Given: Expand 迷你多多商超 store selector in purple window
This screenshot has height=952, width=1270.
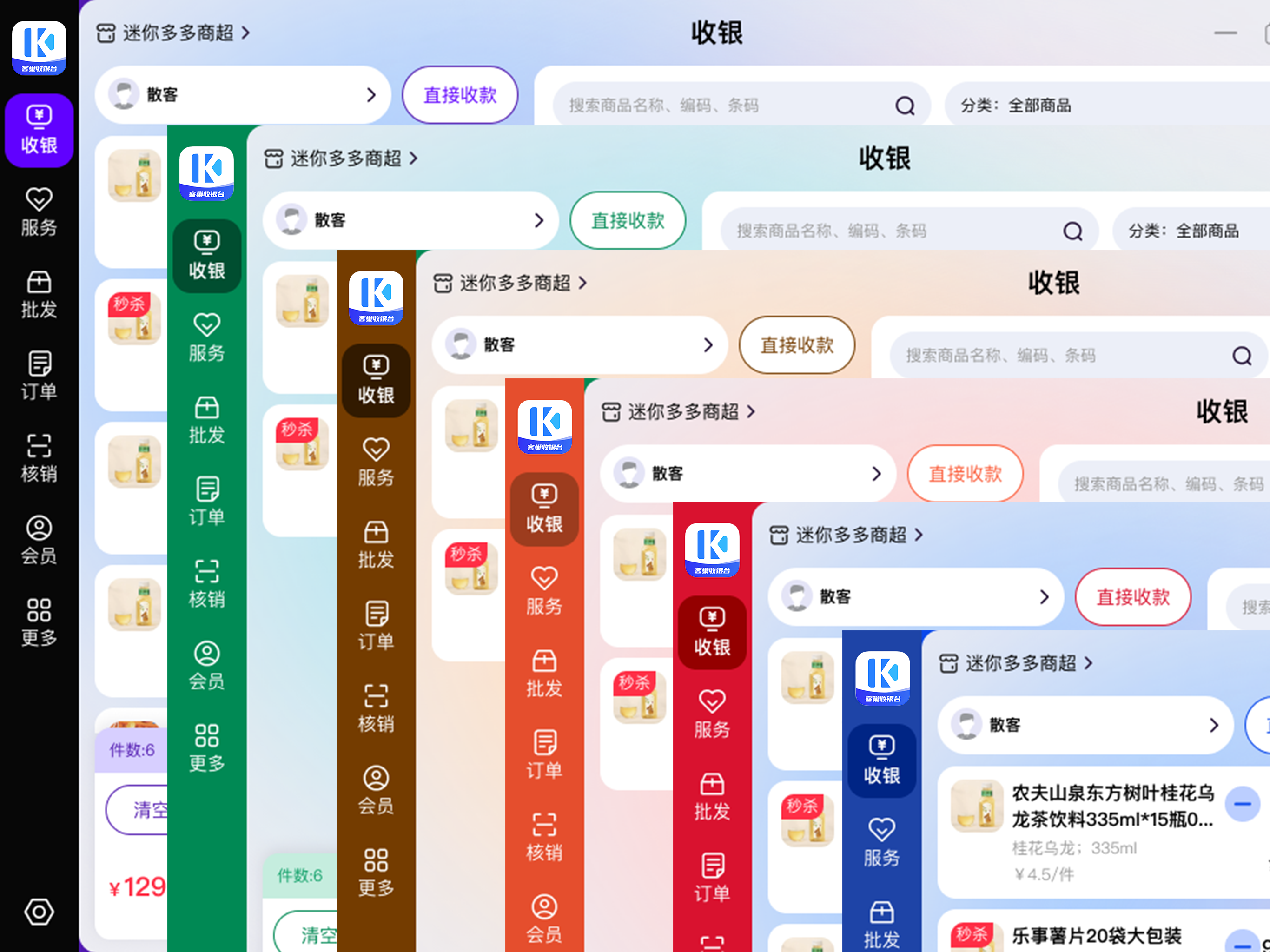Looking at the screenshot, I should pyautogui.click(x=173, y=33).
